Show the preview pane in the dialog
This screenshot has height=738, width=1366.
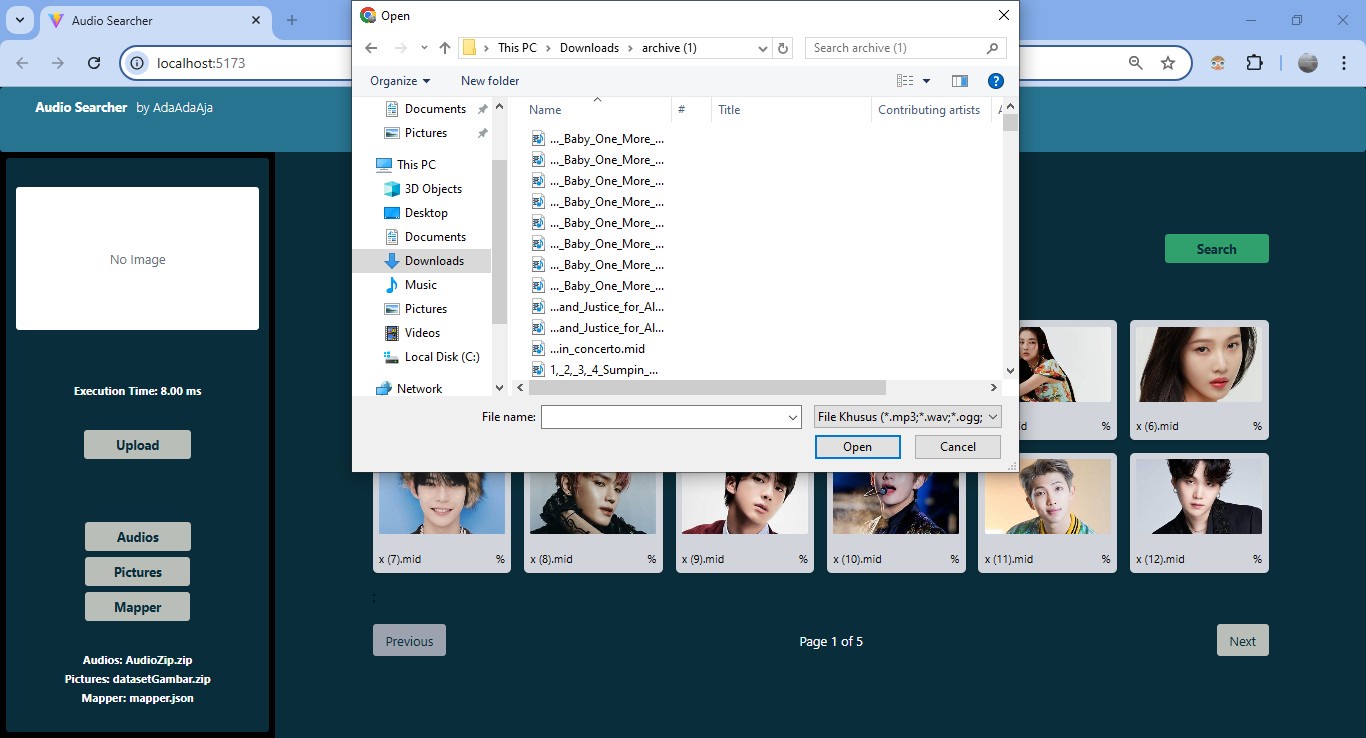point(960,81)
